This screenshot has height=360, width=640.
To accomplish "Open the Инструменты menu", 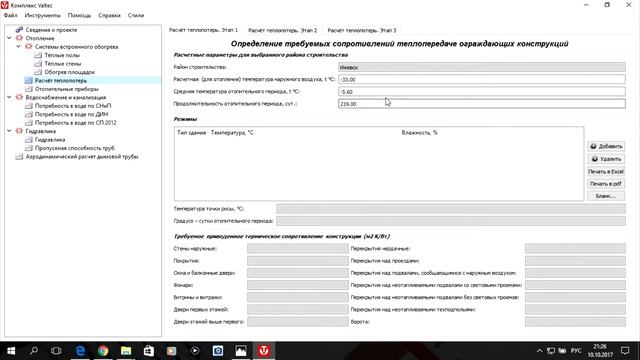I will point(42,15).
